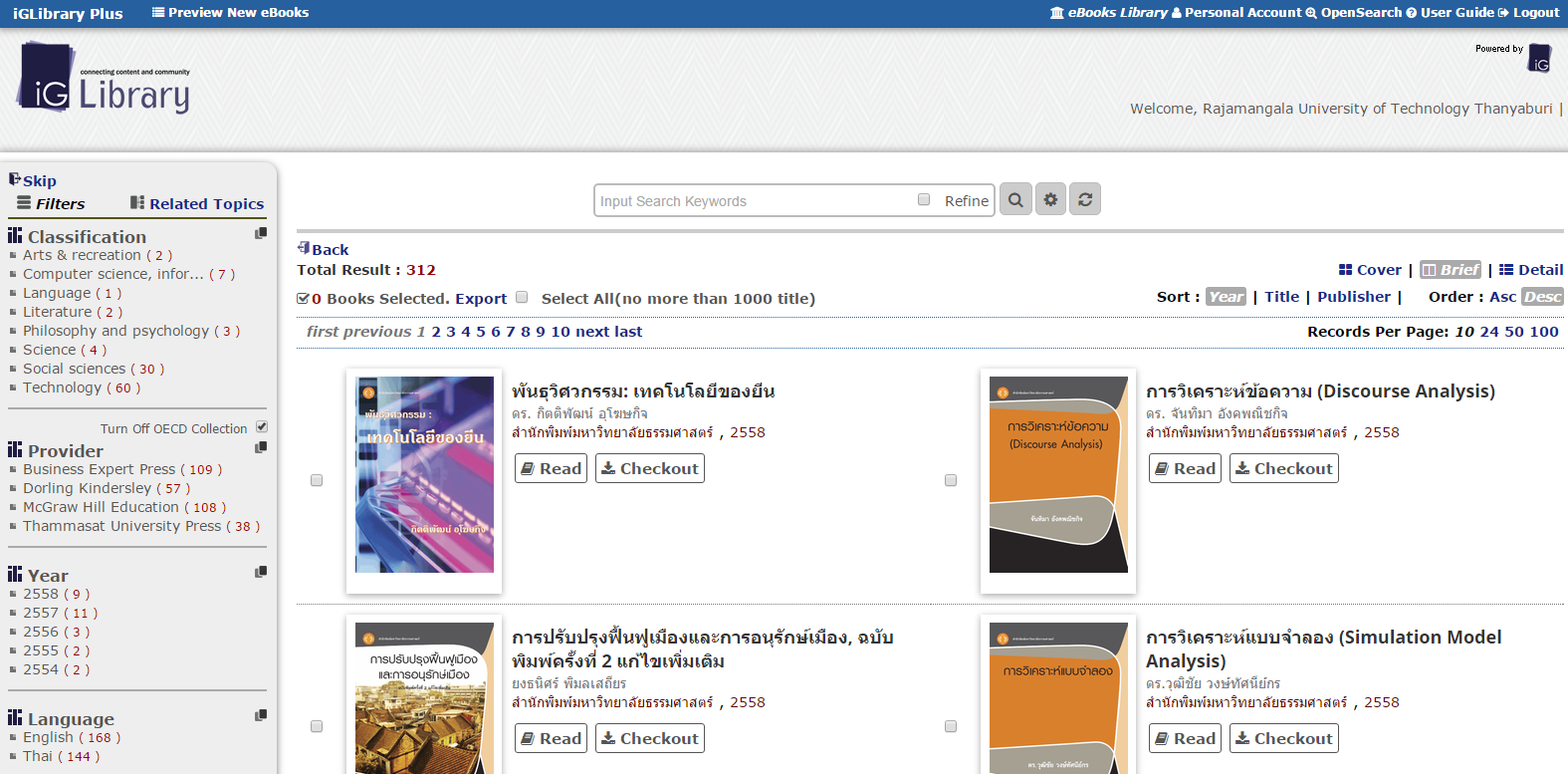
Task: Checkout the Simulation Model Analysis book
Action: tap(1284, 738)
